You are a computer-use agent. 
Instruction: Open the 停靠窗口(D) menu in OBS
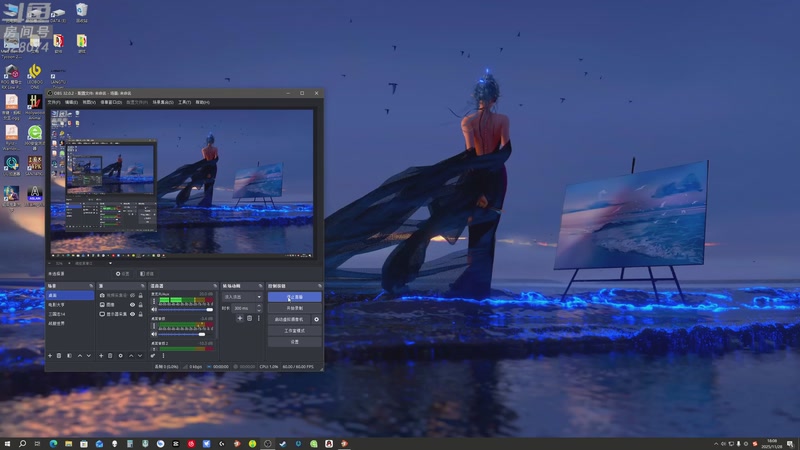pyautogui.click(x=111, y=103)
